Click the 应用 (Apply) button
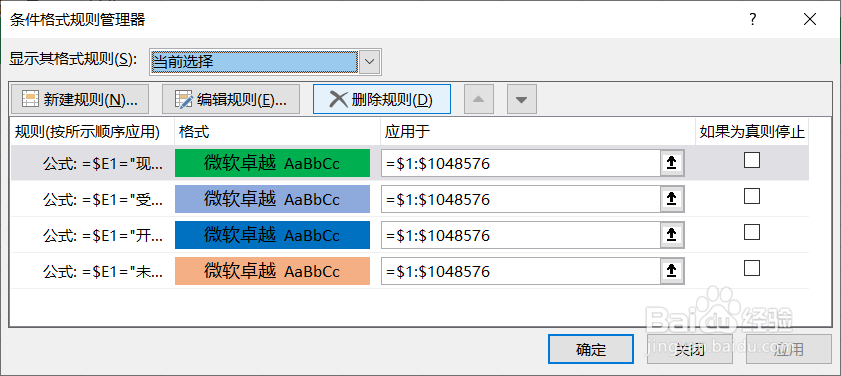Viewport: 841px width, 376px height. click(x=789, y=350)
